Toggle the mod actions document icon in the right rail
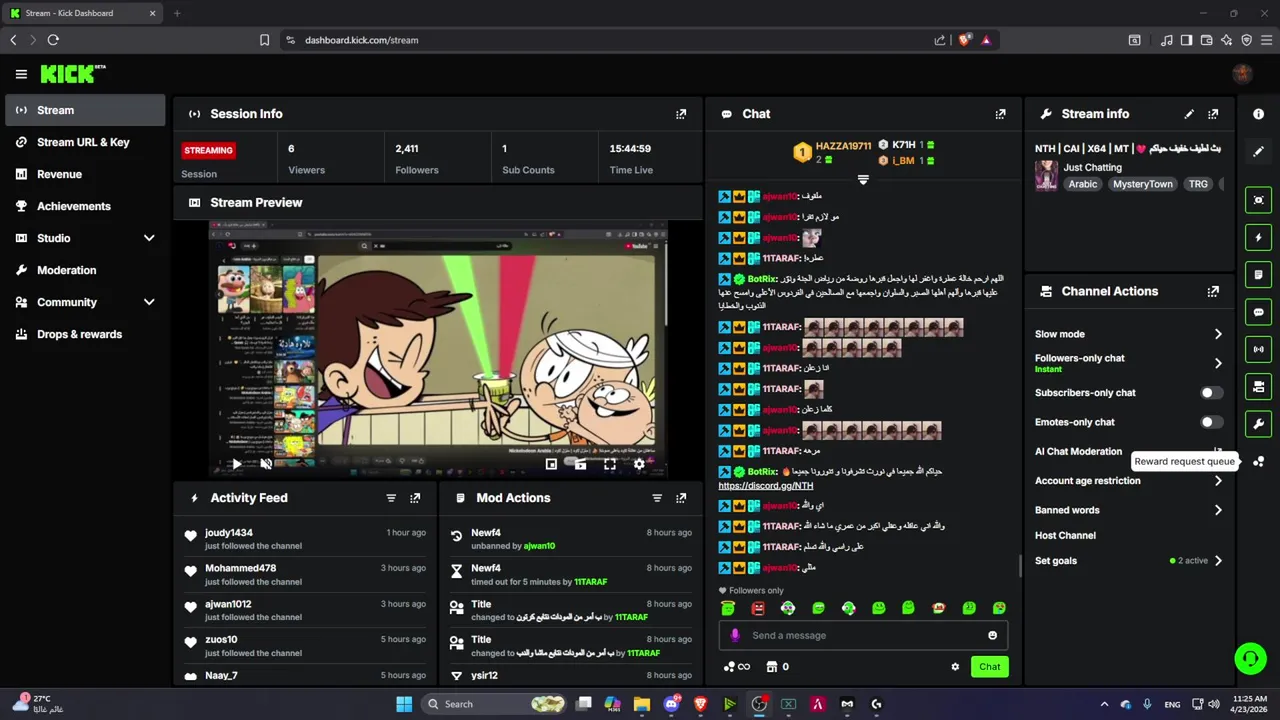The width and height of the screenshot is (1280, 720). click(1258, 275)
